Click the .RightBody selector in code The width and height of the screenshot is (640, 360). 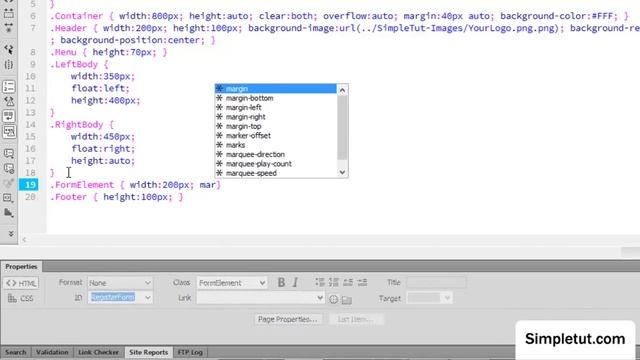[x=77, y=124]
